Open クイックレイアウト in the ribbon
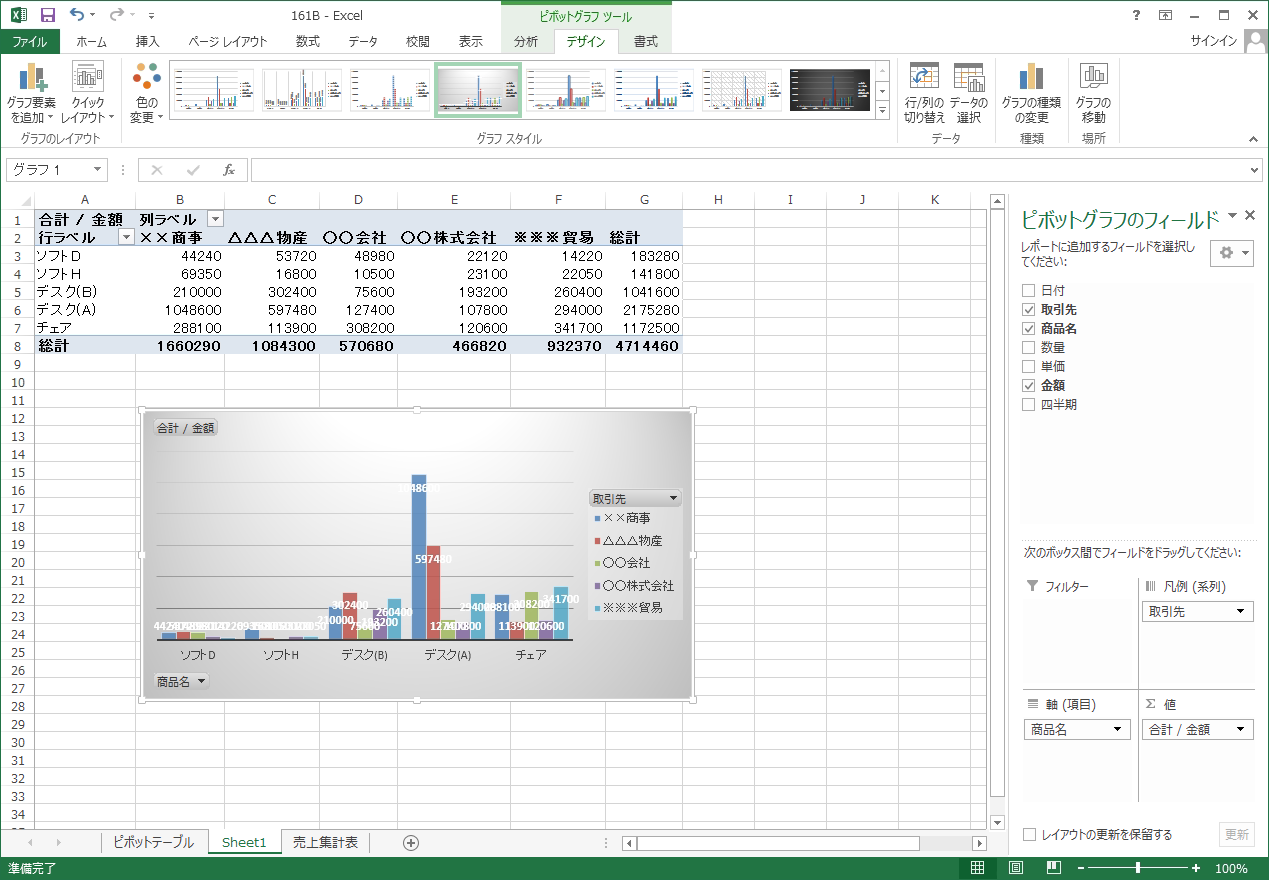 pos(88,78)
